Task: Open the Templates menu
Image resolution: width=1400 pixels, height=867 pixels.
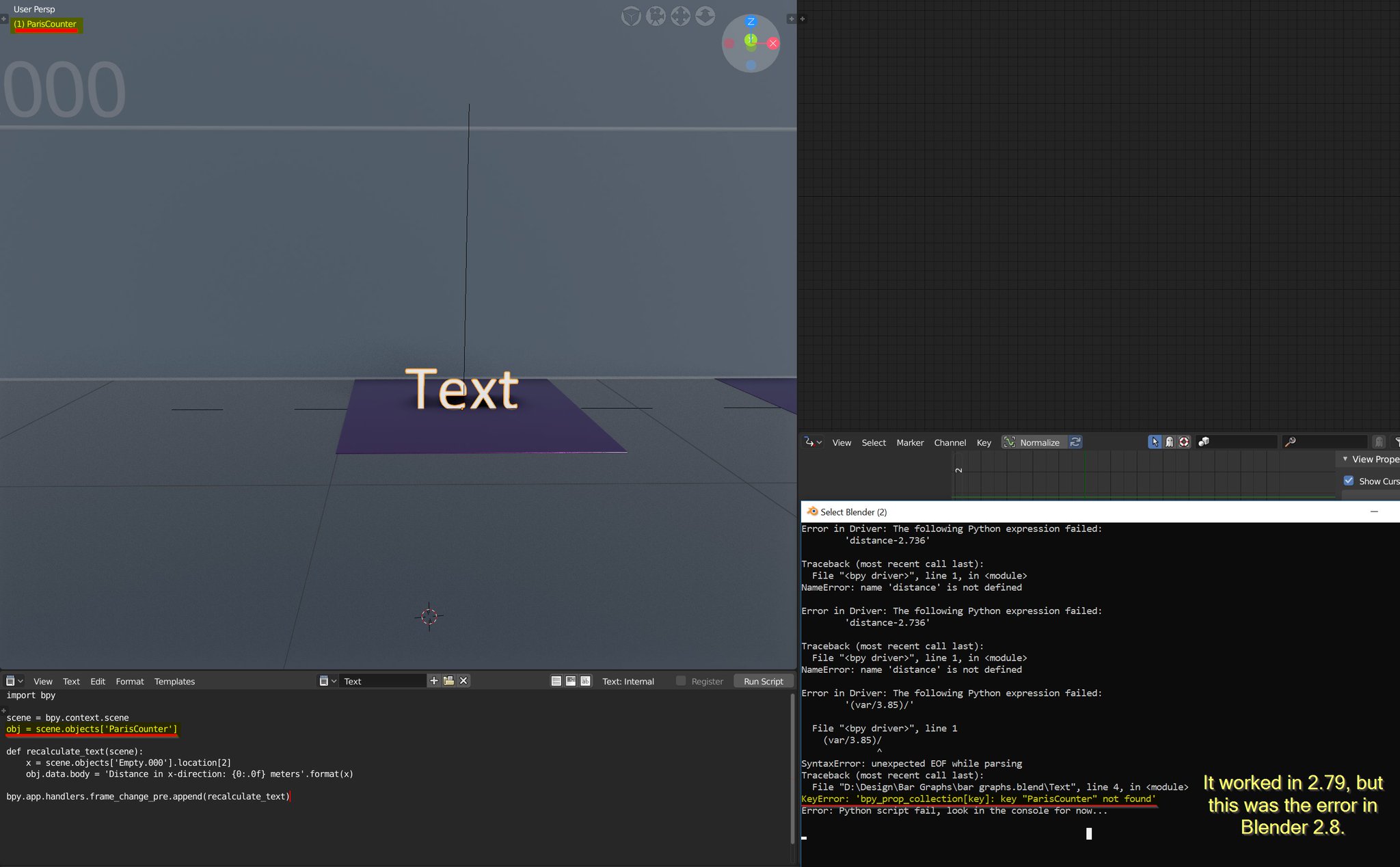Action: tap(174, 682)
